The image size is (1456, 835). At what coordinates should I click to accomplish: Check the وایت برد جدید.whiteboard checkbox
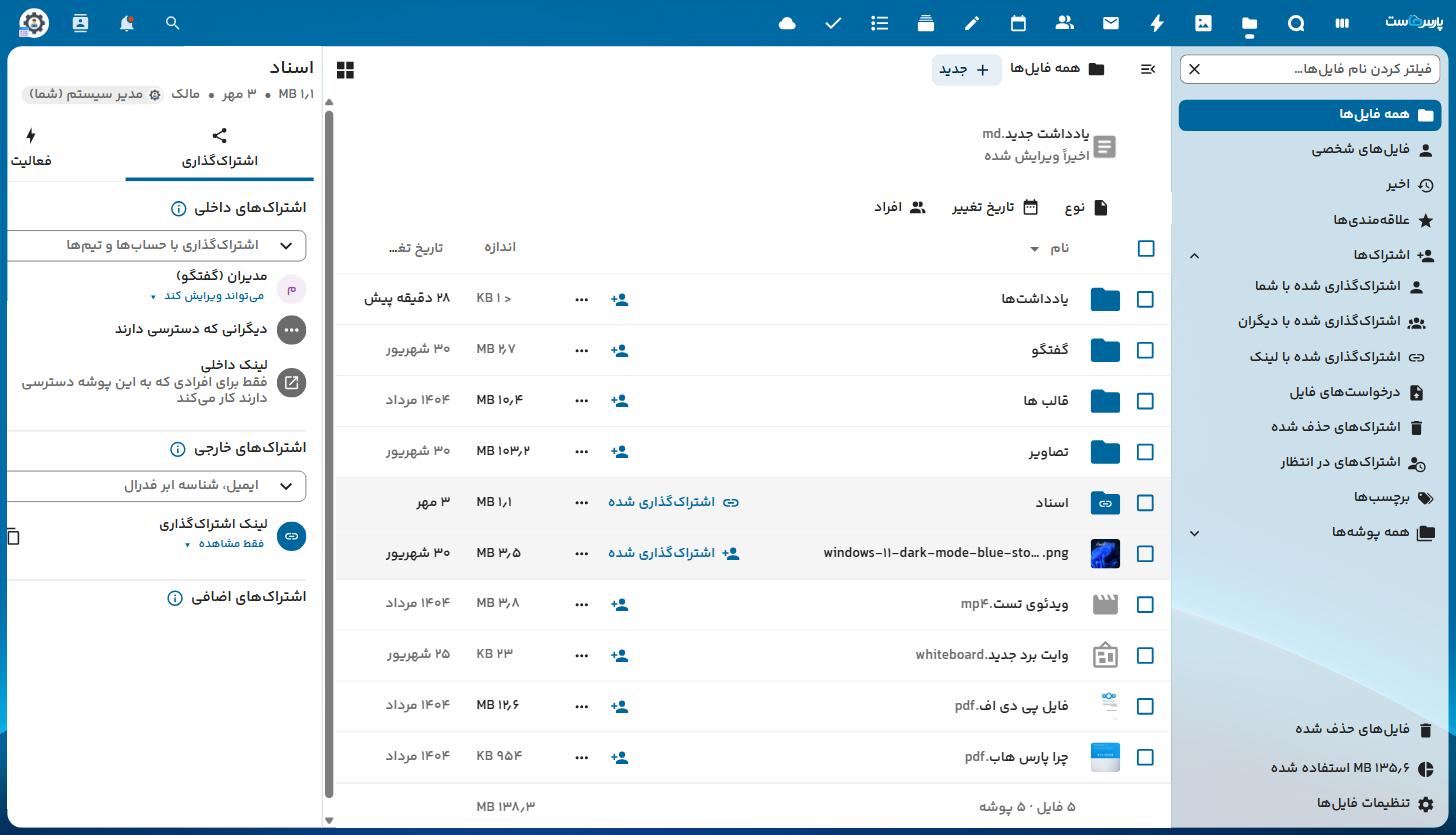click(1146, 655)
